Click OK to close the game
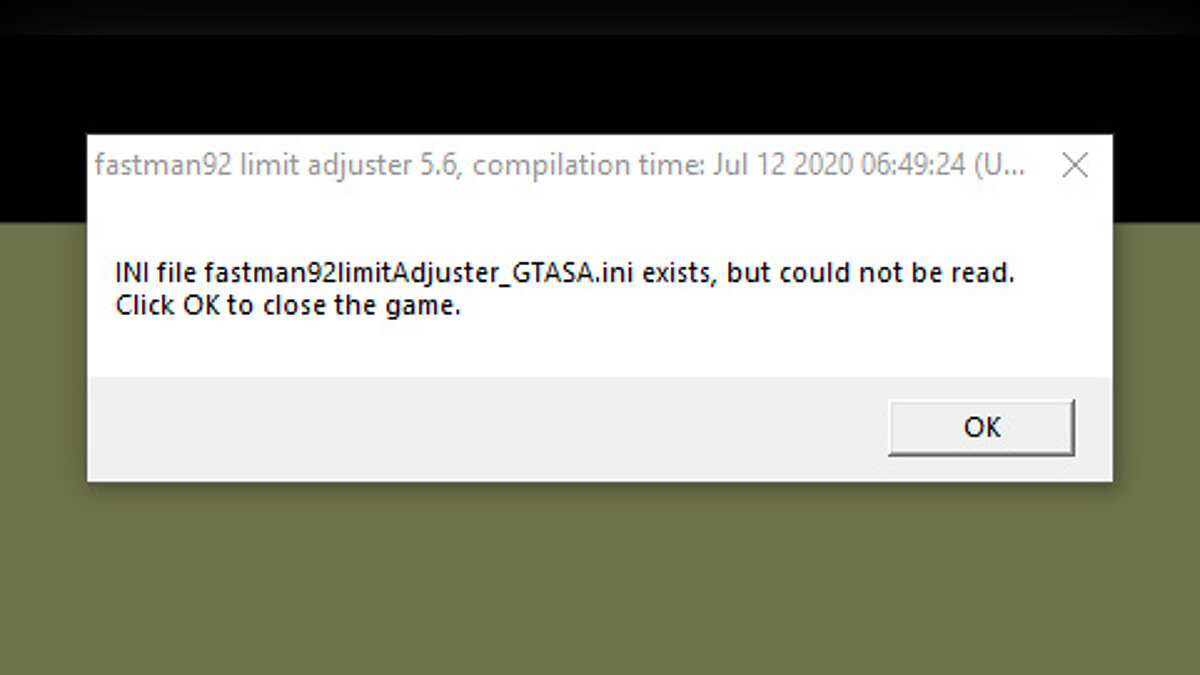 coord(981,428)
